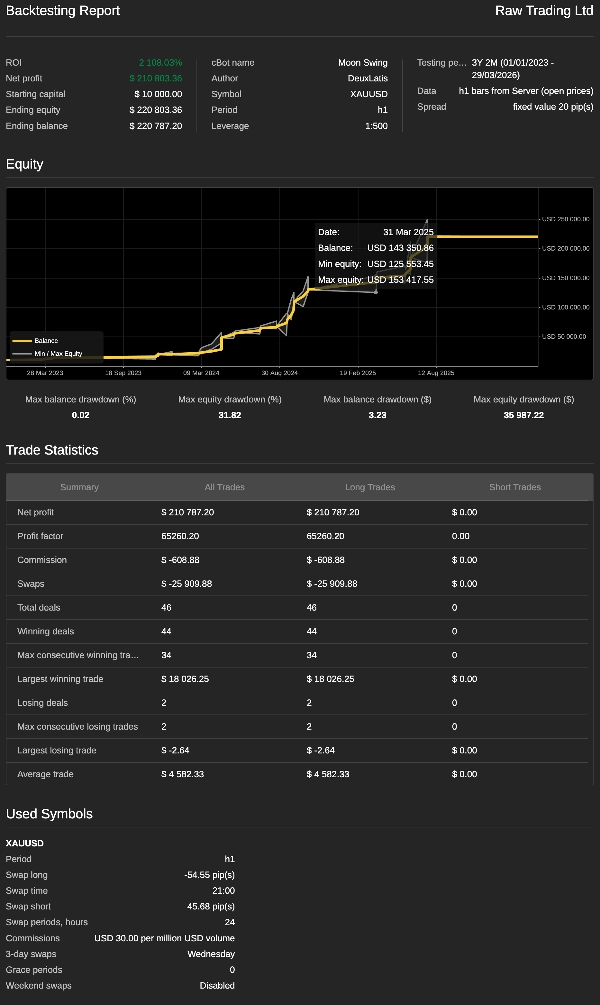Screen dimensions: 600x1005
Task: Click the XAUUSD heading under Used Symbols
Action: tap(25, 843)
